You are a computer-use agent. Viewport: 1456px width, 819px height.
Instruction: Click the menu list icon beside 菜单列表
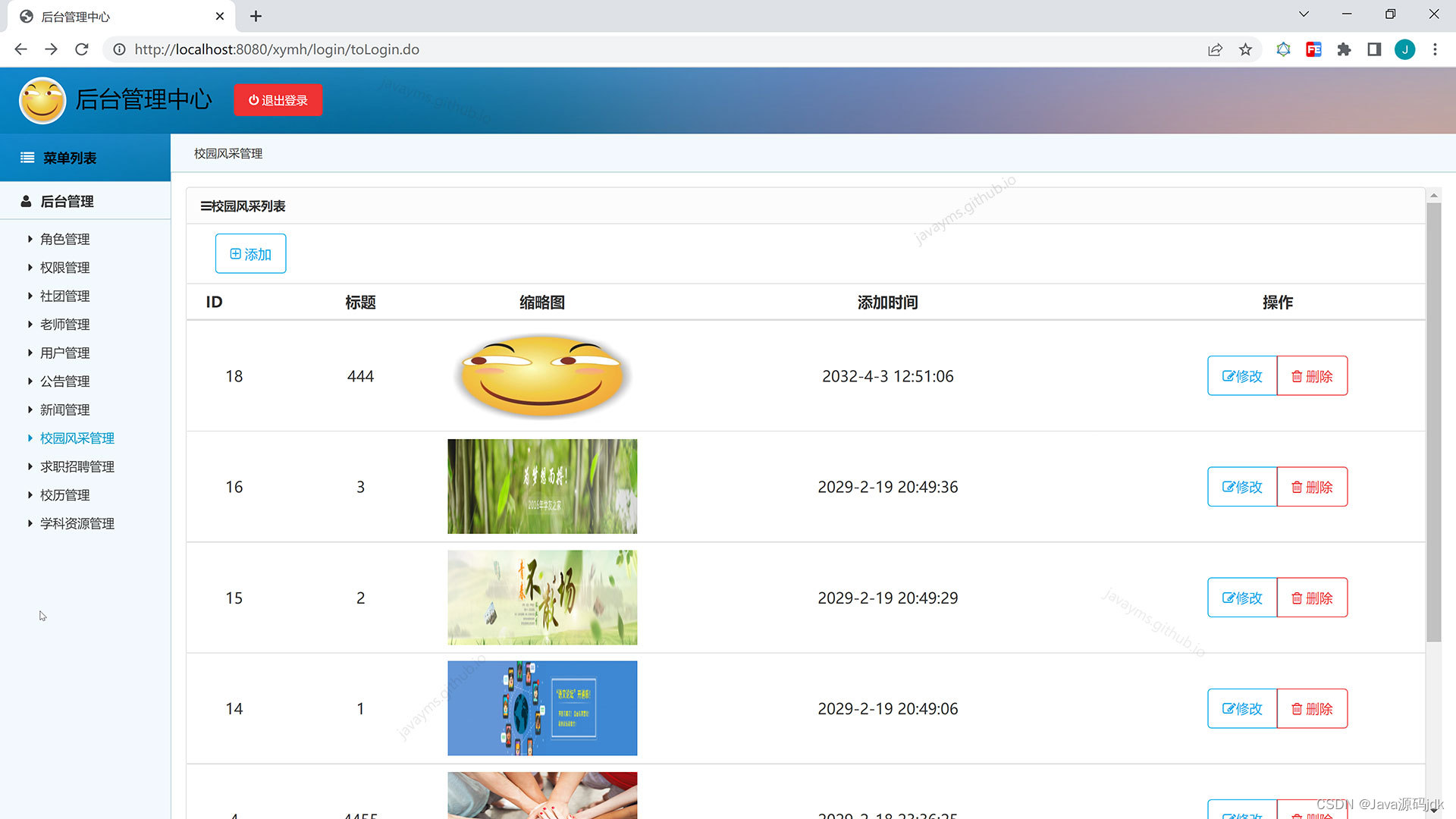tap(27, 158)
